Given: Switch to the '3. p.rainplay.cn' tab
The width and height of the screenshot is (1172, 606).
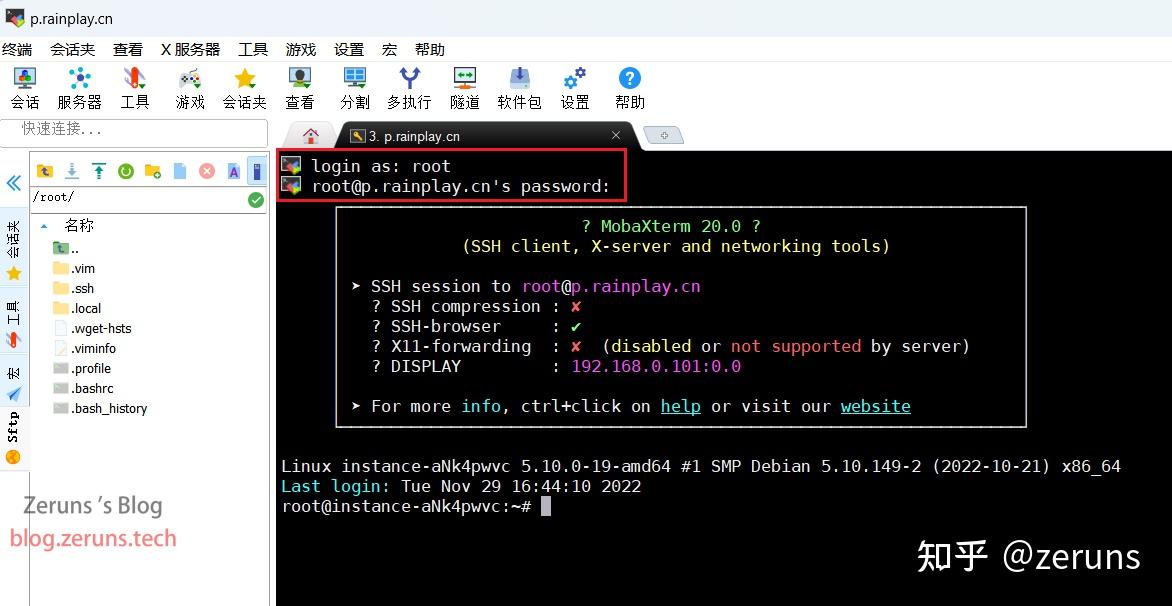Looking at the screenshot, I should (x=414, y=136).
